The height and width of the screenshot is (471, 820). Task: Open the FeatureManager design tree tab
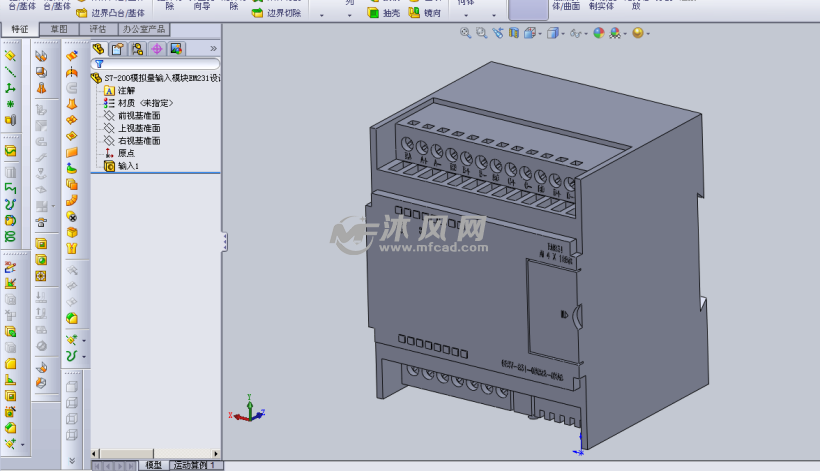click(98, 48)
